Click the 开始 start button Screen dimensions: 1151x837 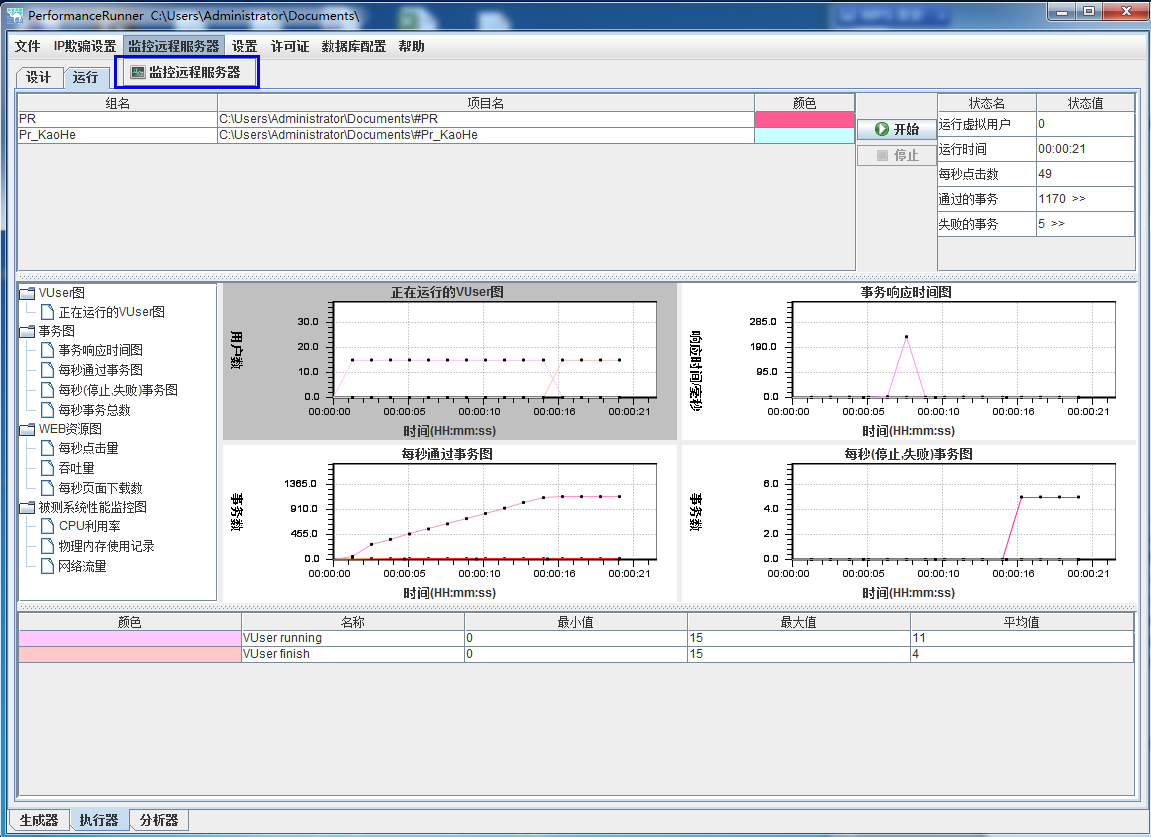pos(896,129)
